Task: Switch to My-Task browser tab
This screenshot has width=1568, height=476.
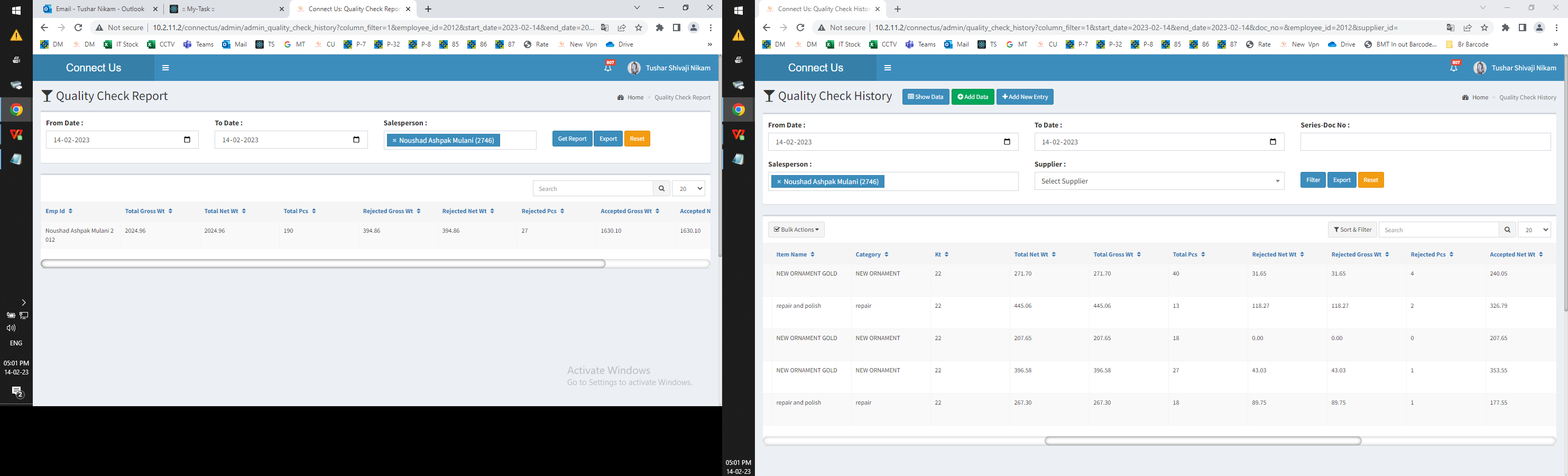Action: (226, 9)
